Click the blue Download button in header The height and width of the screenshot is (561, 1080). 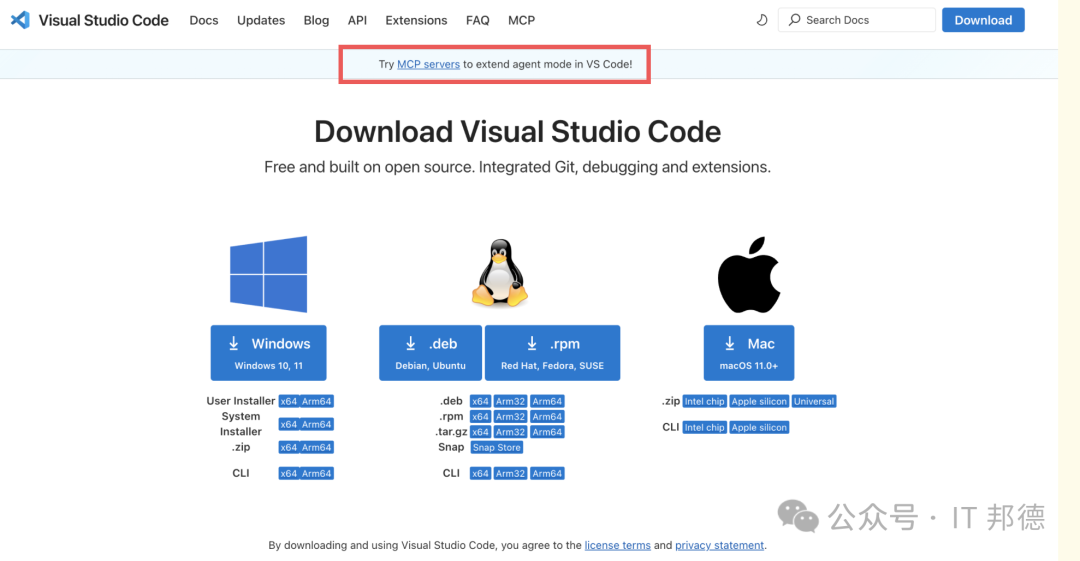click(x=983, y=20)
